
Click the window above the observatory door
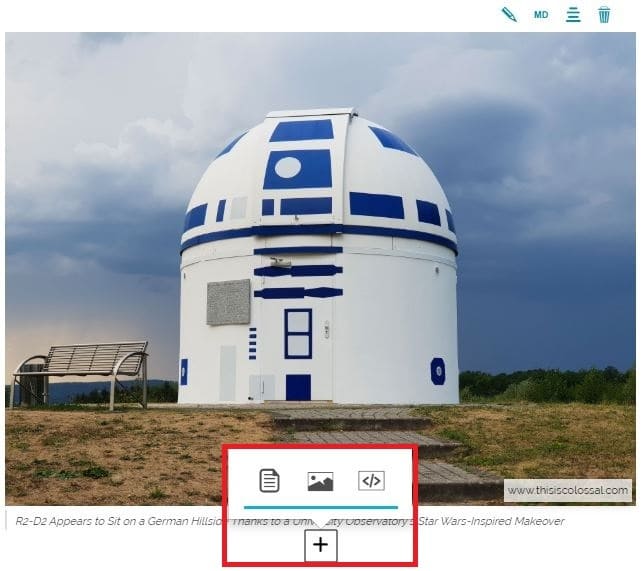click(x=298, y=333)
